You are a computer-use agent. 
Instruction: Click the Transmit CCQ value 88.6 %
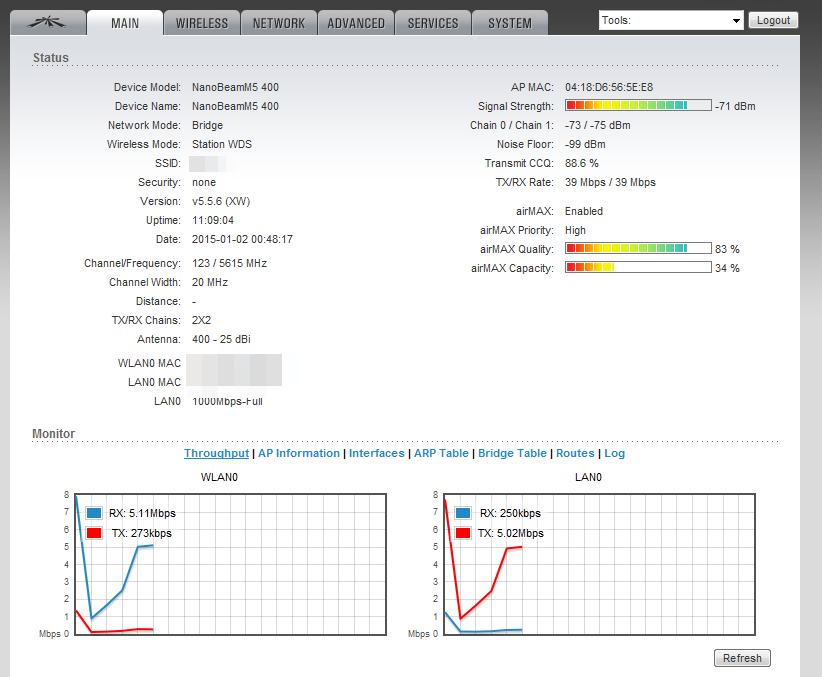click(582, 163)
